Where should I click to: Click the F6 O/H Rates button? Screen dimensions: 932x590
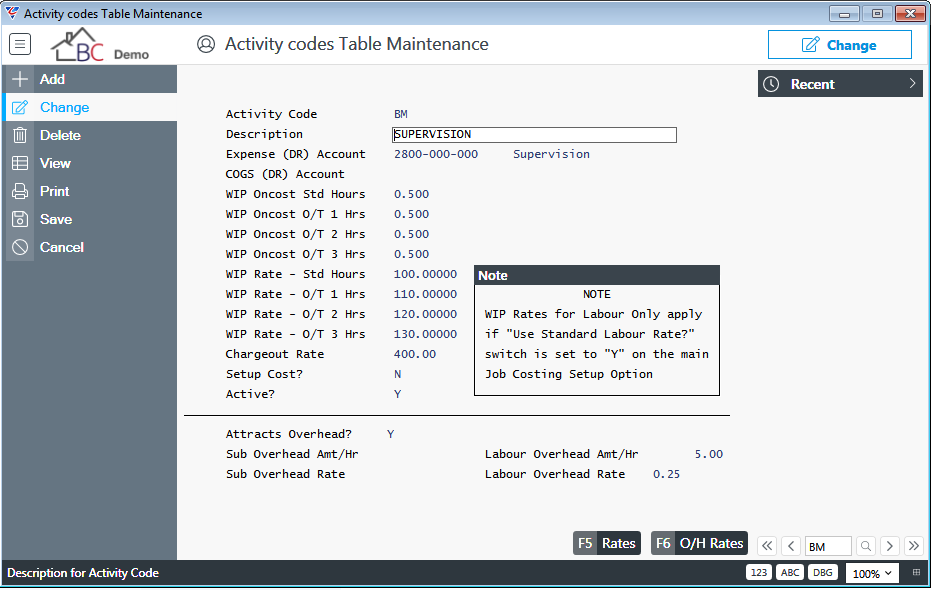pos(699,543)
